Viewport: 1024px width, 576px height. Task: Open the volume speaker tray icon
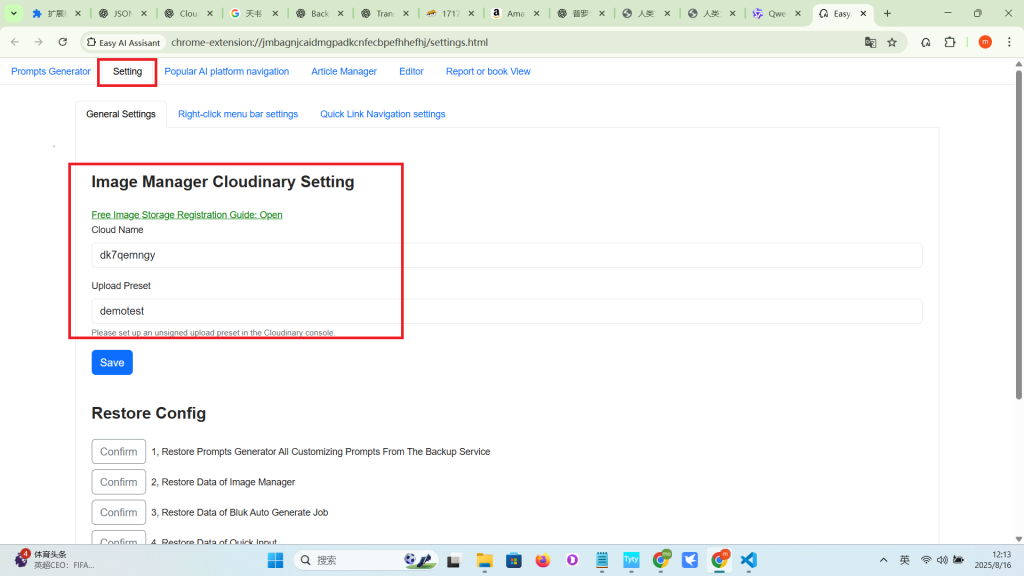pos(942,560)
